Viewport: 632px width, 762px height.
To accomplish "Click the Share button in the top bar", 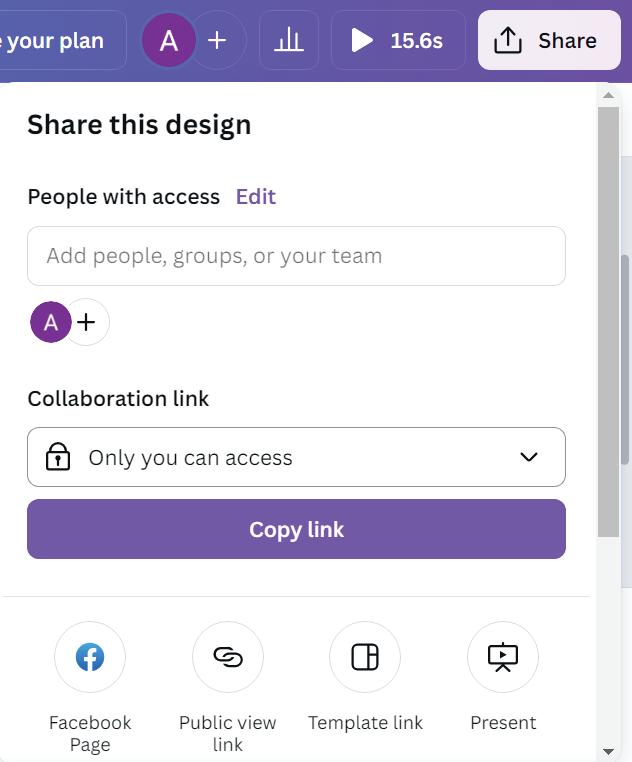I will point(549,40).
